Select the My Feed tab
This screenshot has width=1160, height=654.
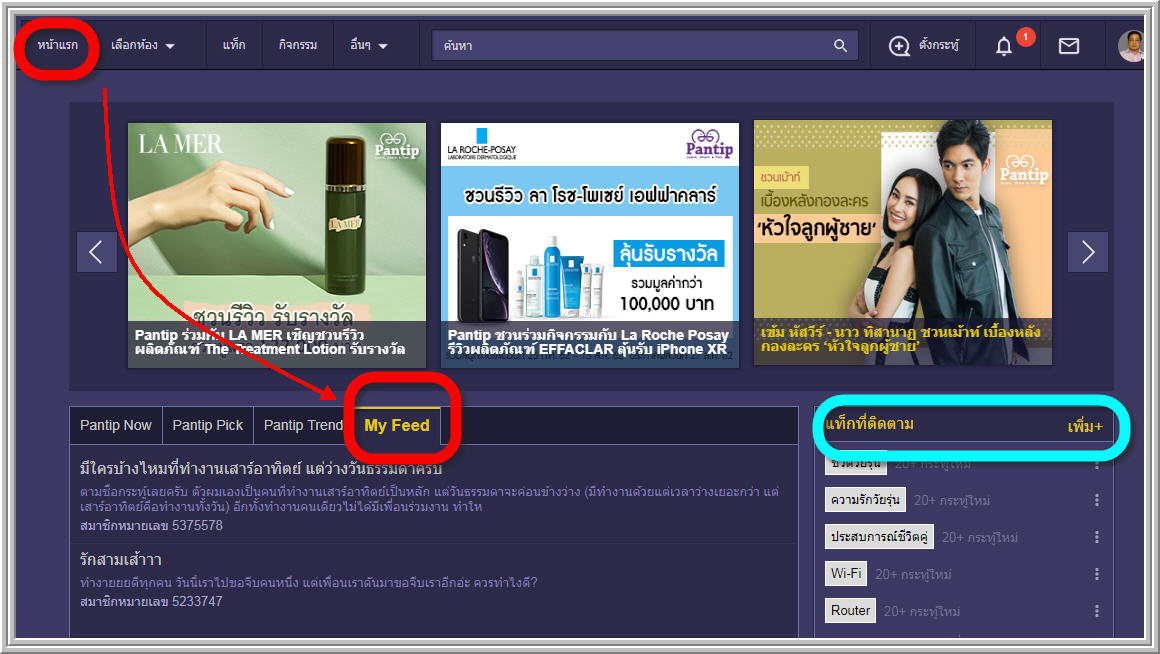point(397,425)
